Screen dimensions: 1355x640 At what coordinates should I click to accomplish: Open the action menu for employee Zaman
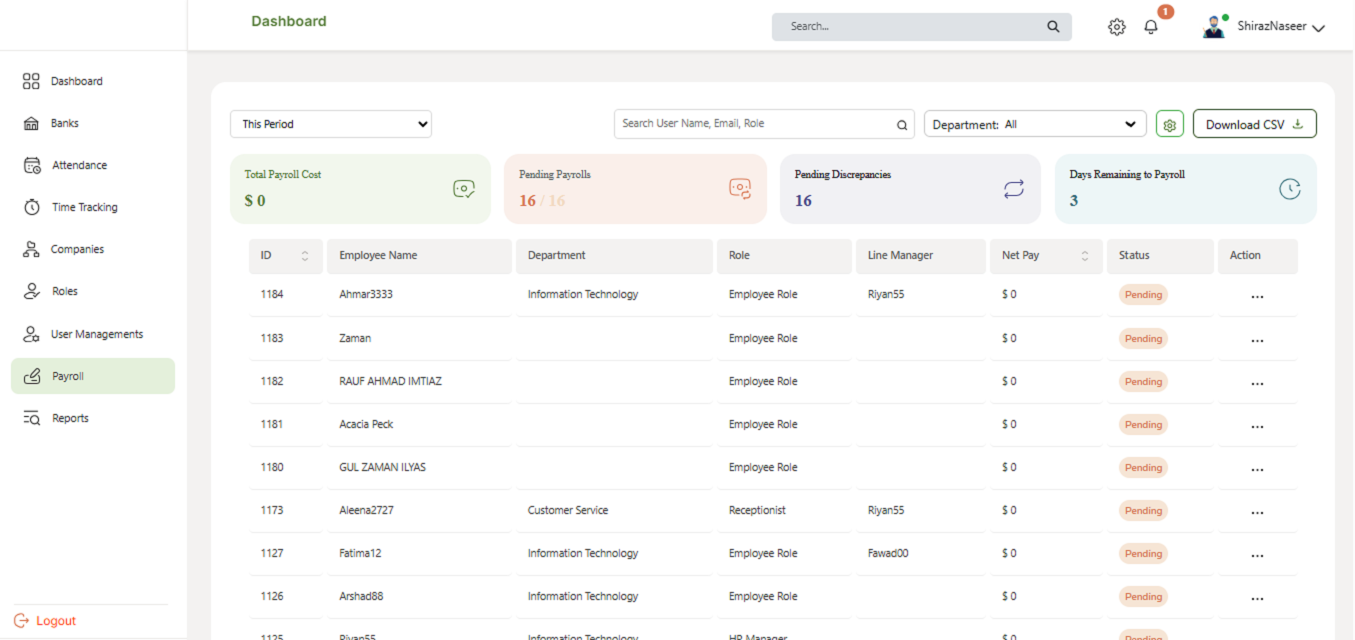1257,338
